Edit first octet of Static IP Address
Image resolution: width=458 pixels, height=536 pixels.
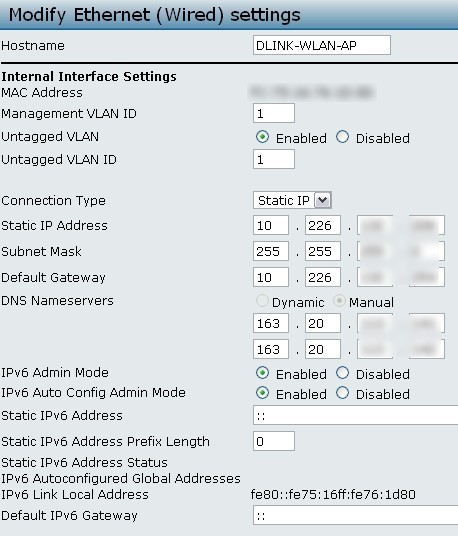pyautogui.click(x=271, y=225)
